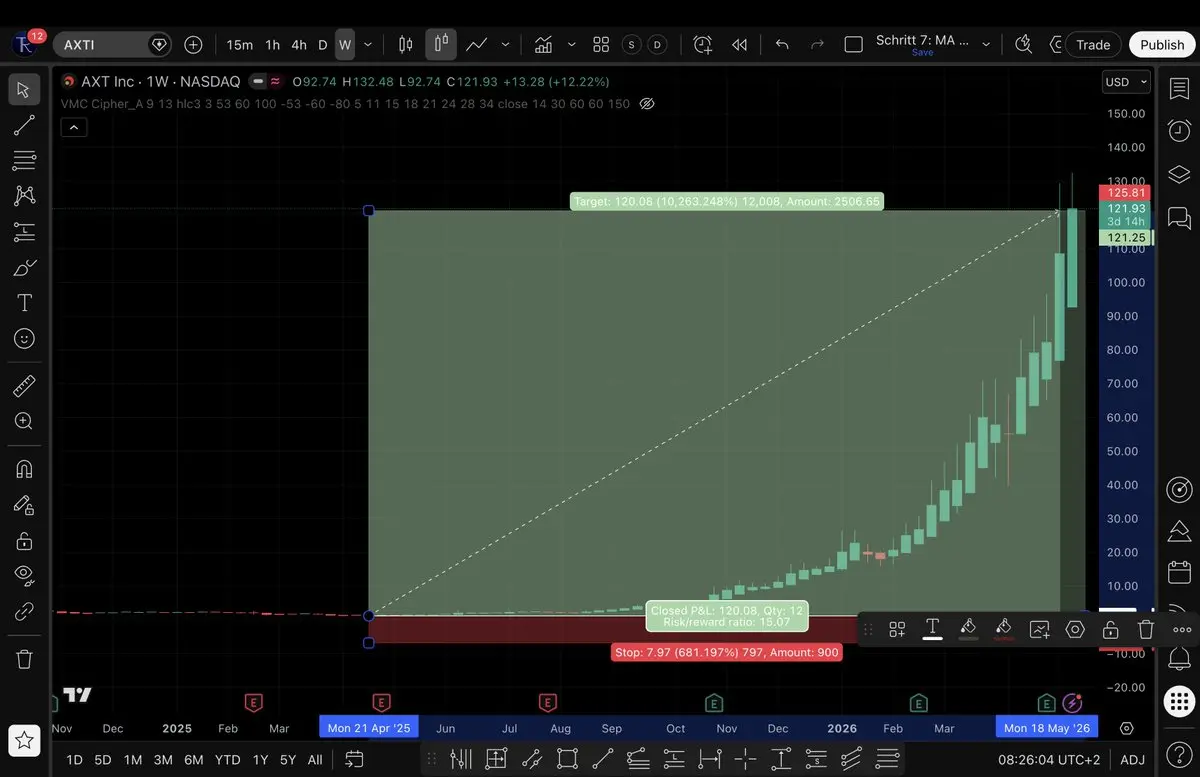Open settings hexagon in floating toolbar
1200x777 pixels.
pos(1075,629)
